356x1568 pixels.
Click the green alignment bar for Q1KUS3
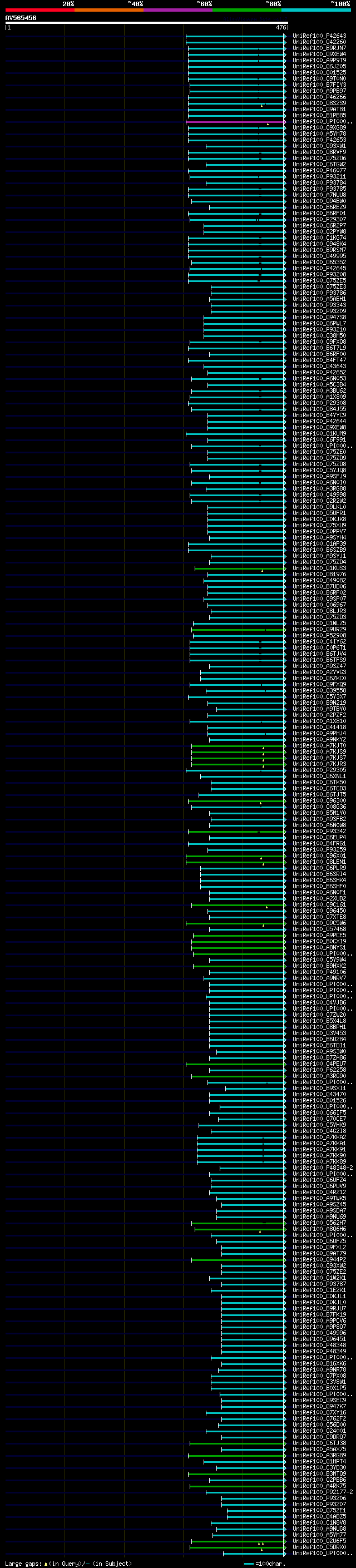pos(240,568)
